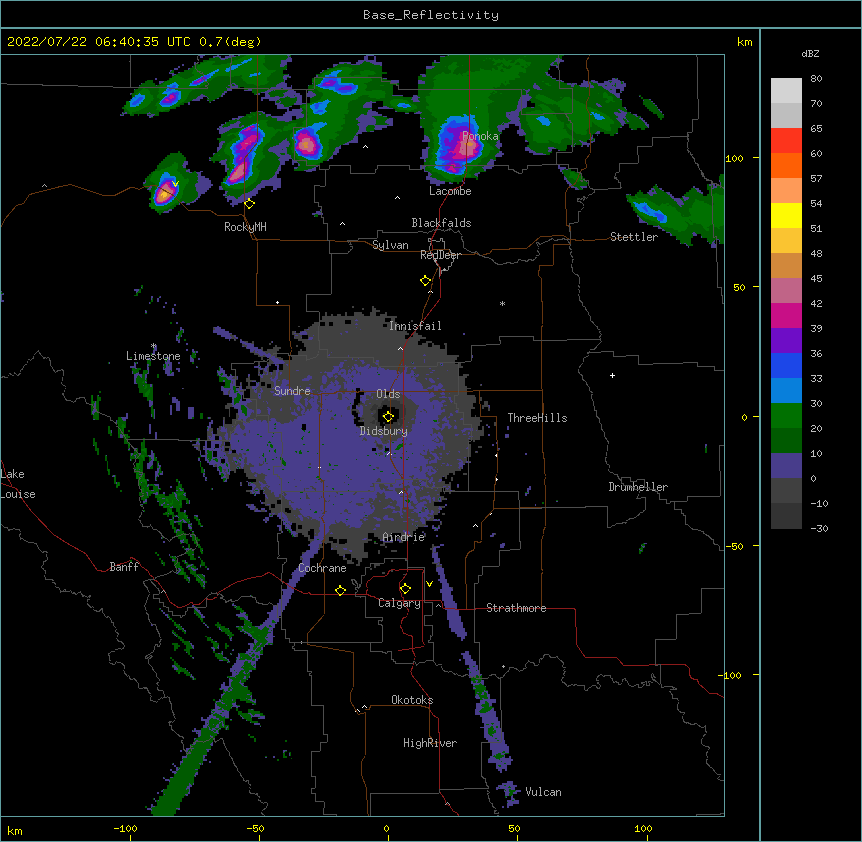Select the radar site diamond between Olds and Didsbury
The image size is (862, 842).
[388, 416]
